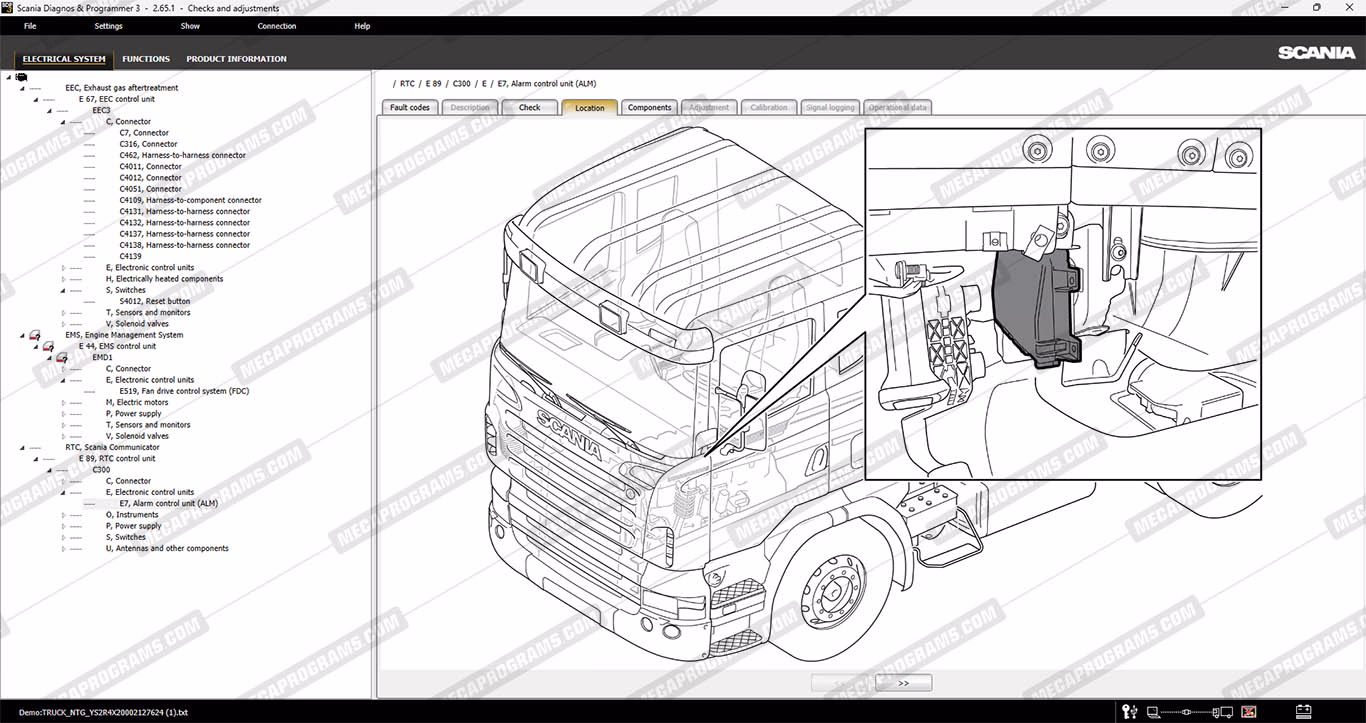Click status icon beside E 44, EMS control unit

(48, 346)
